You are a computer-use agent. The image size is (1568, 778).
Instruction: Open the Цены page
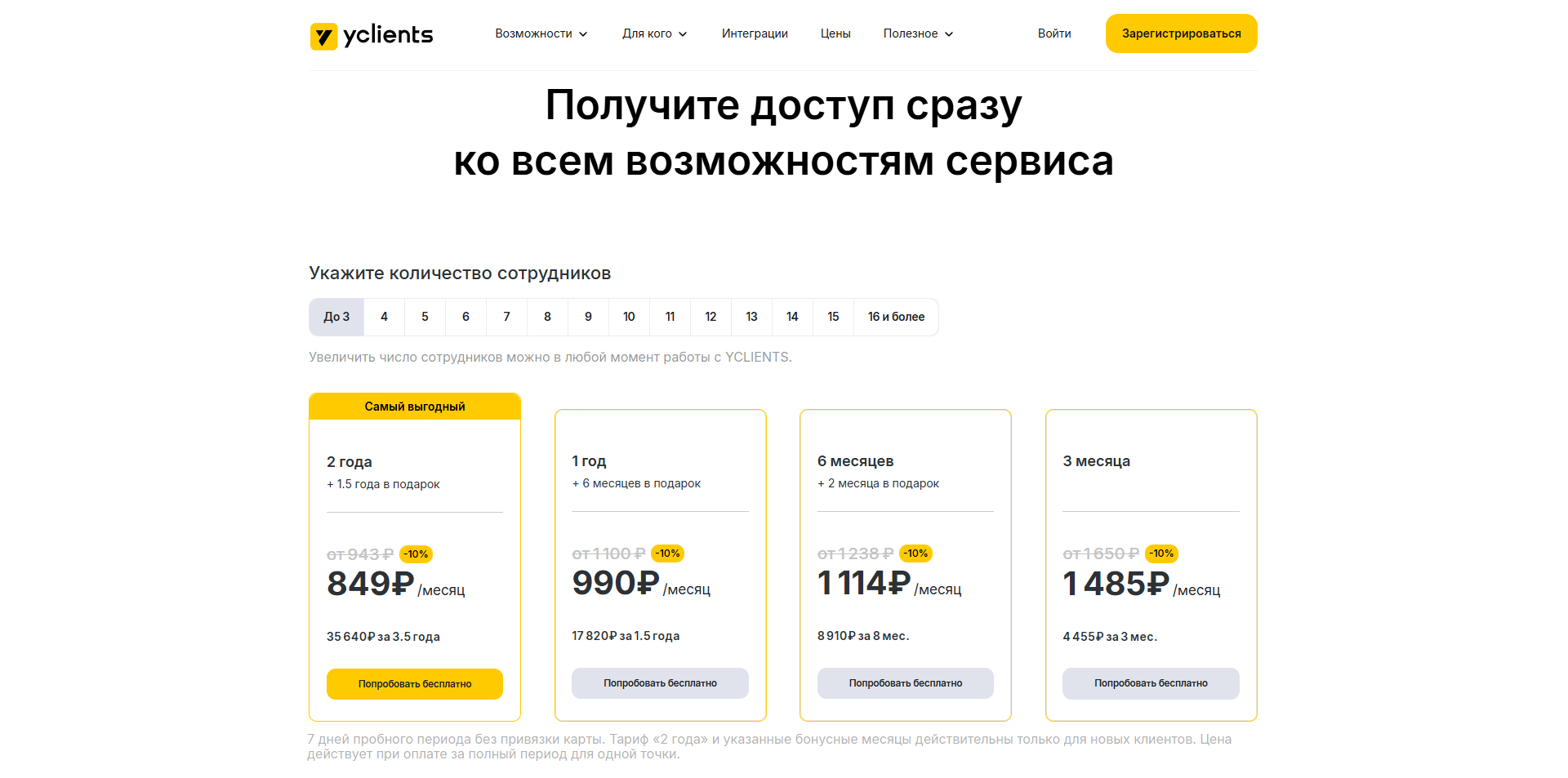(835, 33)
